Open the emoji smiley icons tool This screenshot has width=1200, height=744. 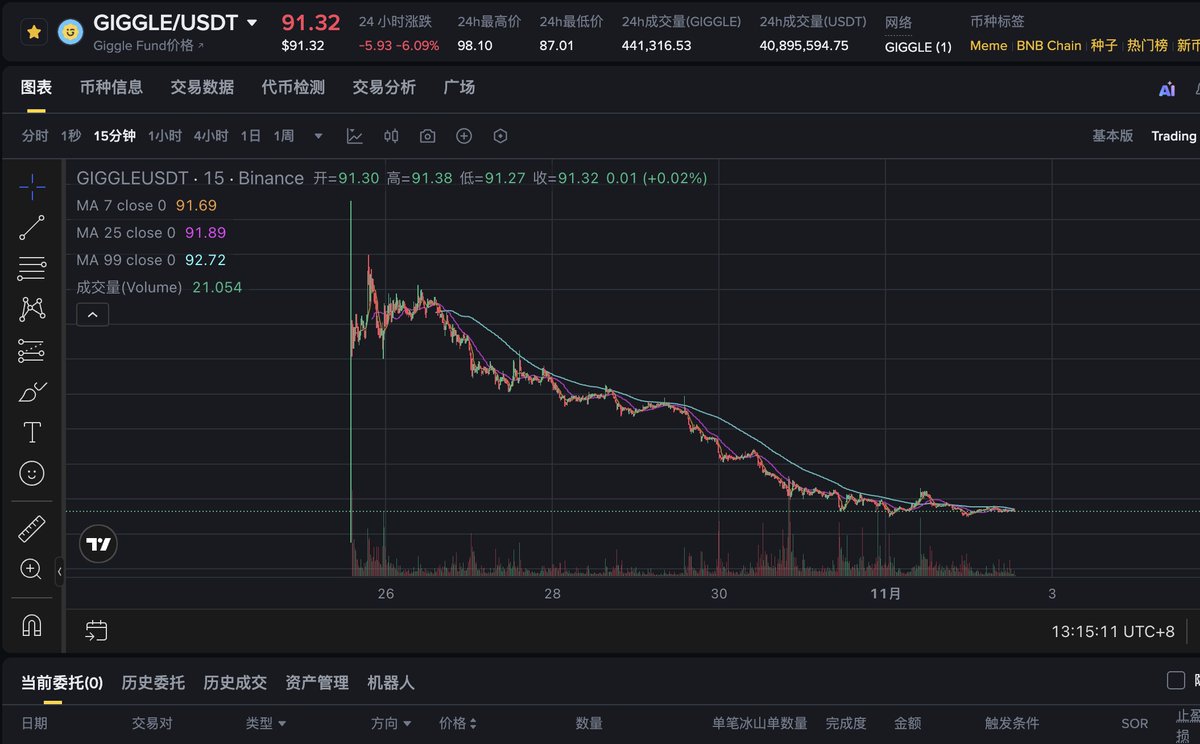click(x=32, y=473)
